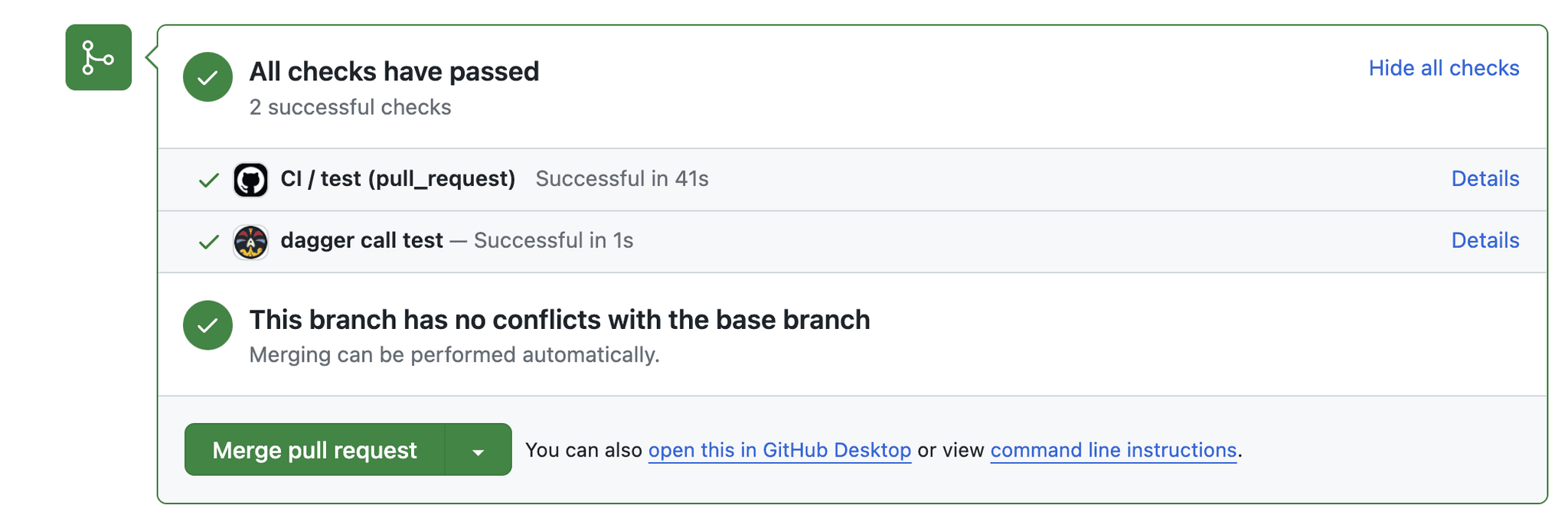Click the check icon in the merge status header
Screen dimensions: 1568x524
point(207,76)
